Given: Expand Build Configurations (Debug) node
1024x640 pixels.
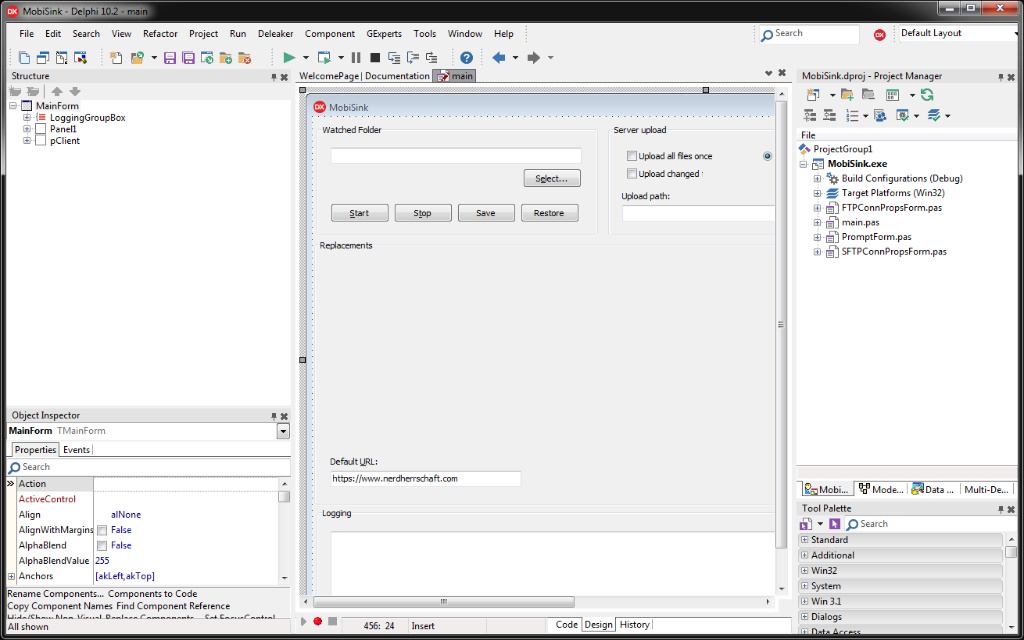Looking at the screenshot, I should 817,178.
